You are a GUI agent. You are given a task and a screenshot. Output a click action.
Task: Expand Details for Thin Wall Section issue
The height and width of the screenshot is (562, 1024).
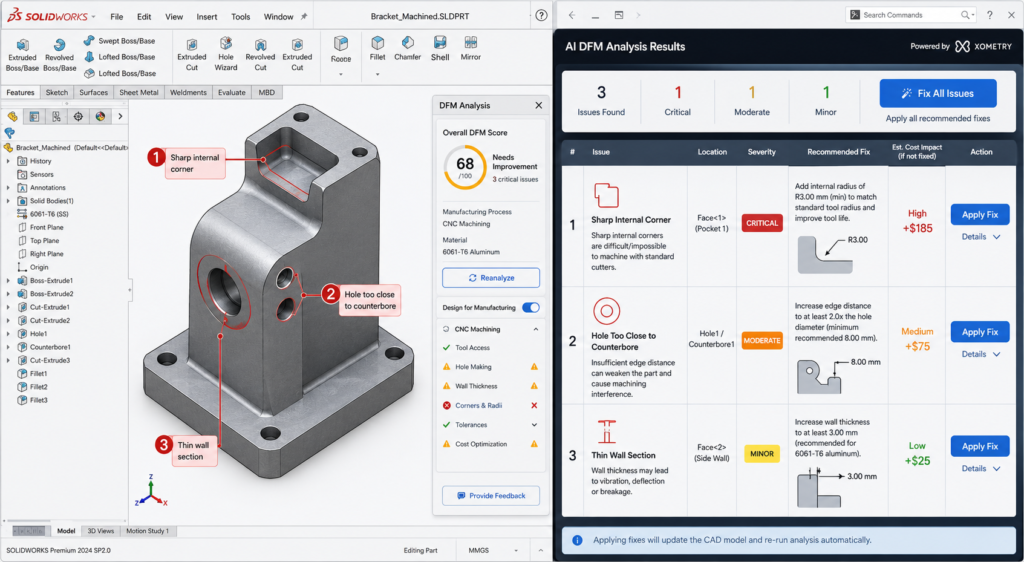coord(980,469)
